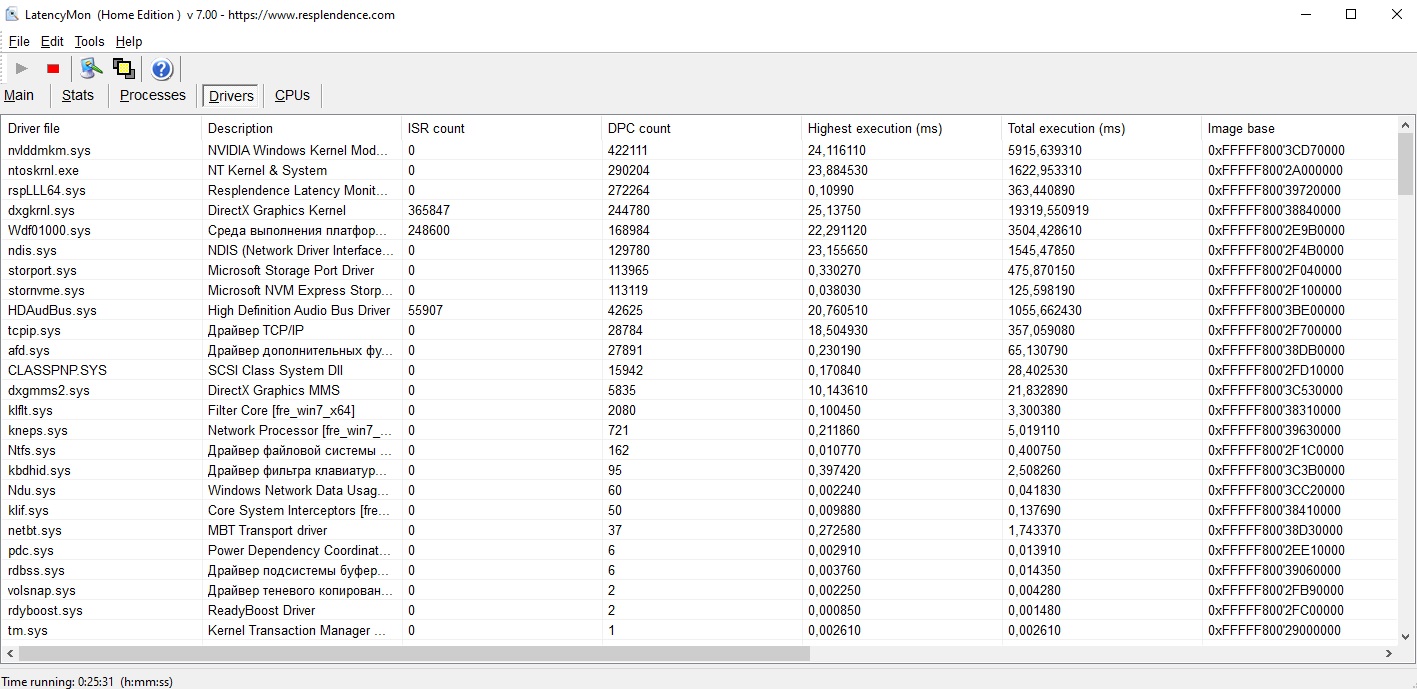
Task: Click the Driver file column header
Action: [34, 129]
